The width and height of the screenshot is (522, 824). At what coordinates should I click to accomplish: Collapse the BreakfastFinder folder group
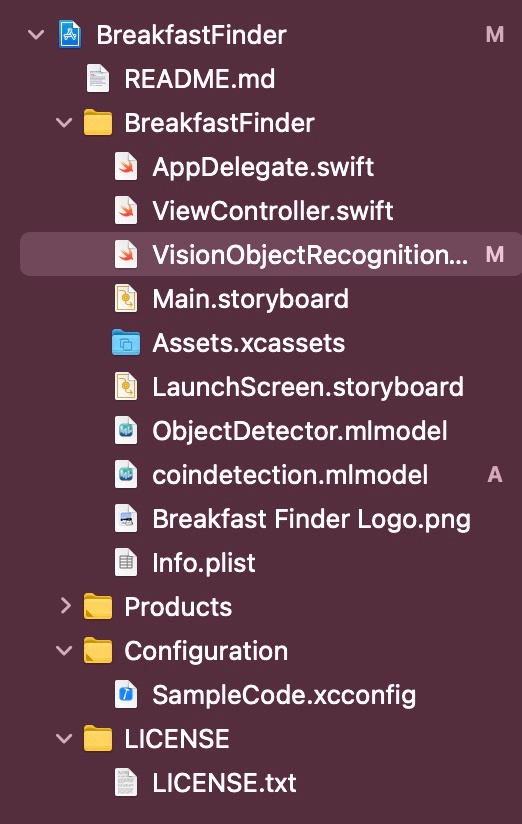(x=64, y=123)
